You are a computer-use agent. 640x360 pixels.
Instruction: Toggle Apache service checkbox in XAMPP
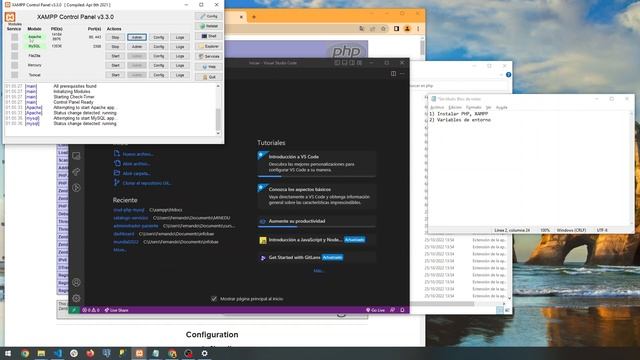(x=15, y=37)
